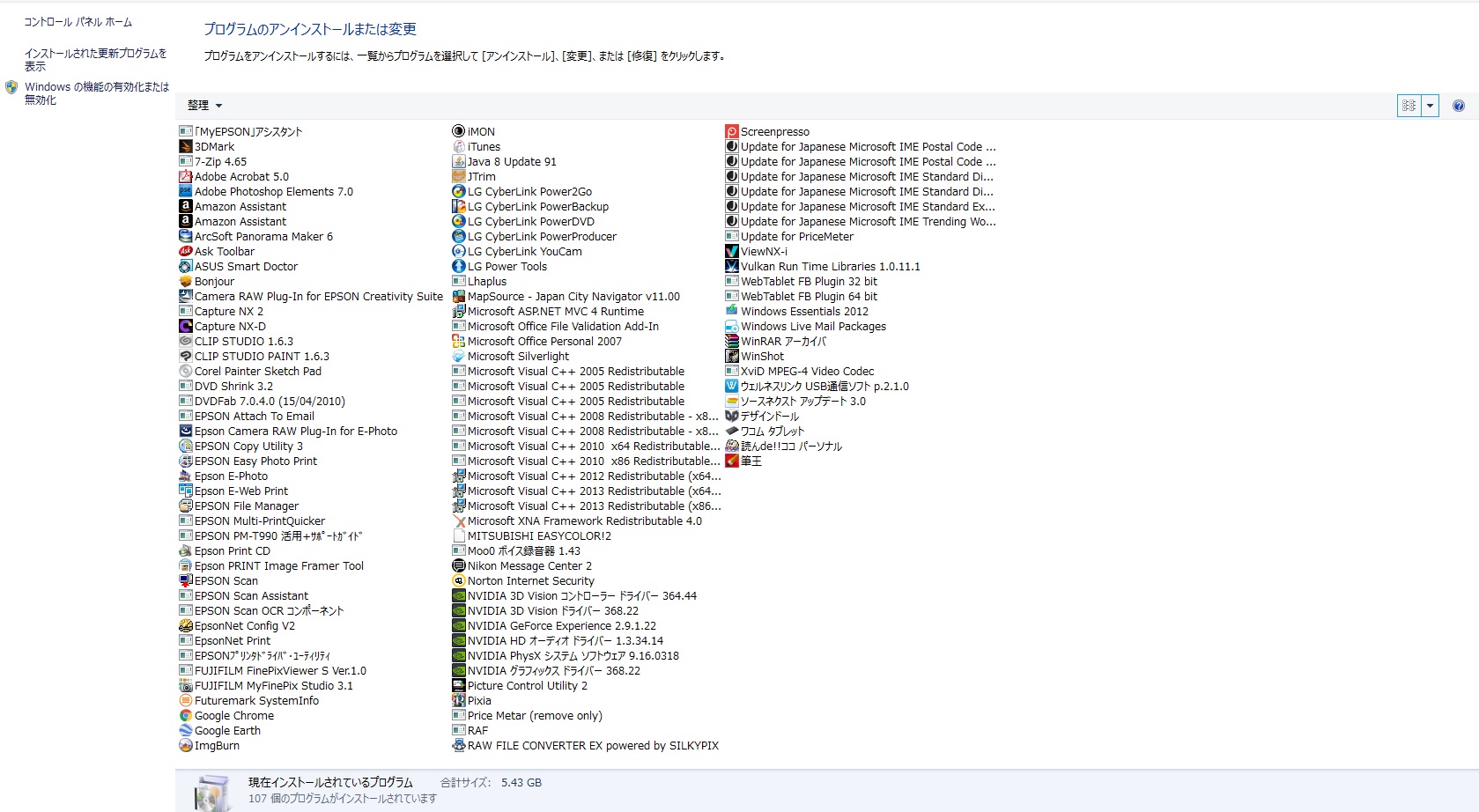Select the LG CyberLink PowerDVD icon

459,222
